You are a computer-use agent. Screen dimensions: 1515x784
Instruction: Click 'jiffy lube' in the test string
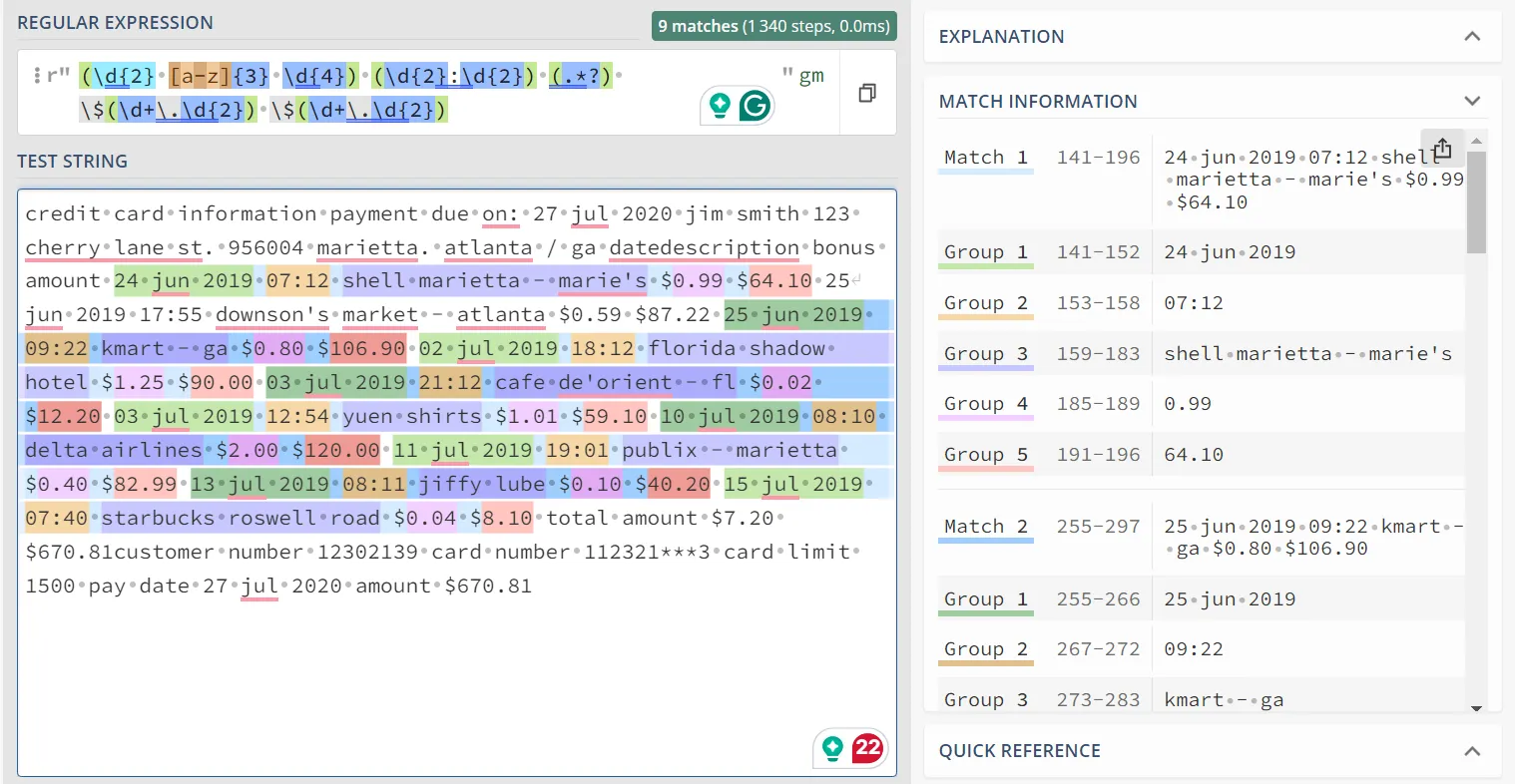pos(482,485)
